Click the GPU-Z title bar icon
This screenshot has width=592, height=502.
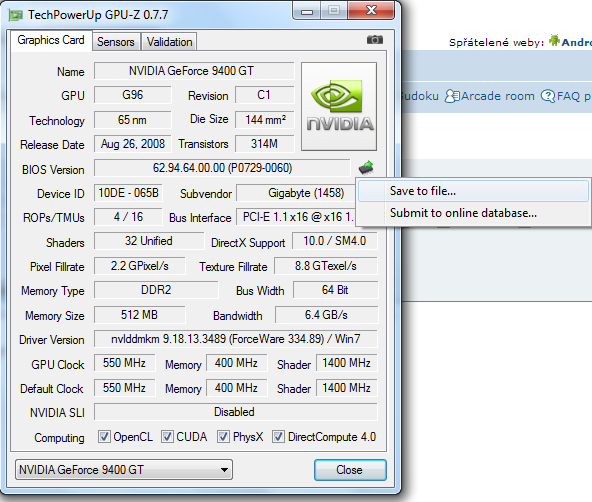[16, 15]
